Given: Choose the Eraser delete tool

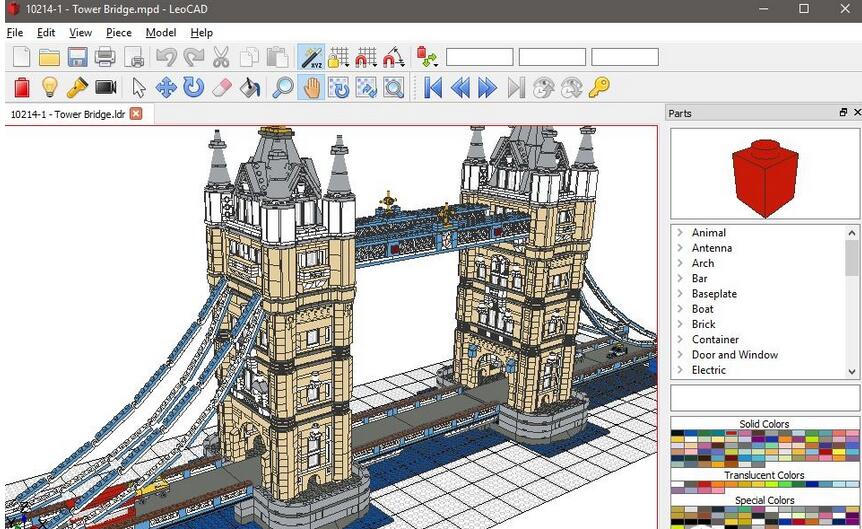Looking at the screenshot, I should pos(222,88).
